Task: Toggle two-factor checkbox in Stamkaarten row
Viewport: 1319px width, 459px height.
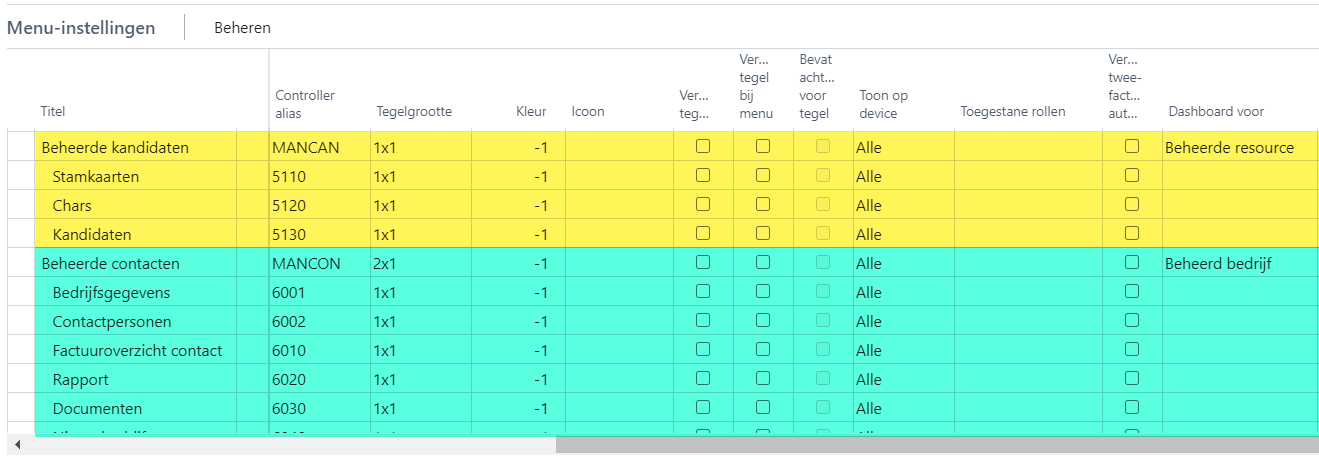Action: coord(1132,175)
